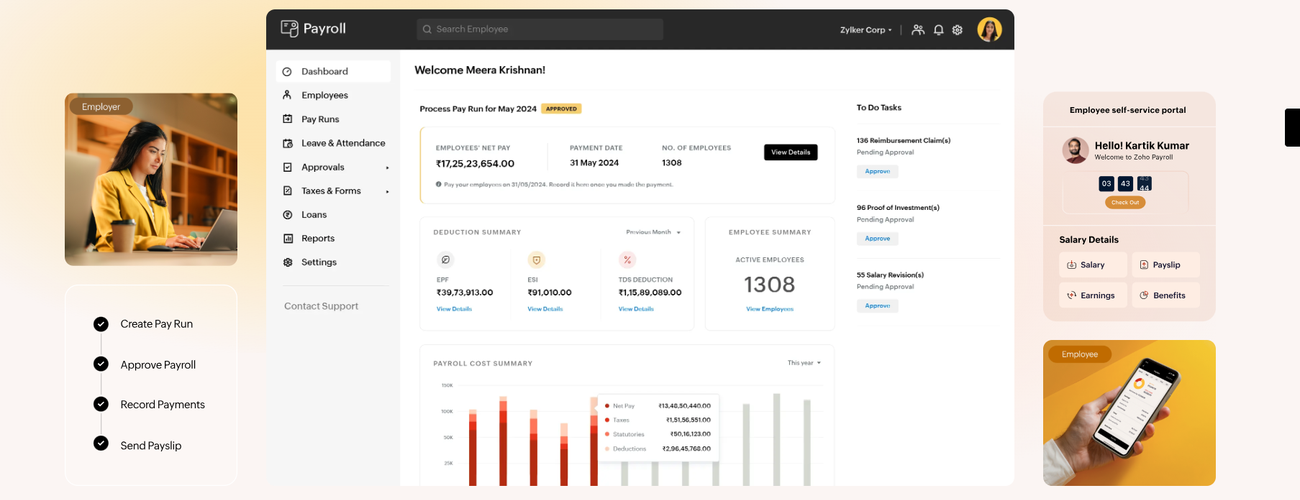Open the This year payroll cost dropdown

804,363
